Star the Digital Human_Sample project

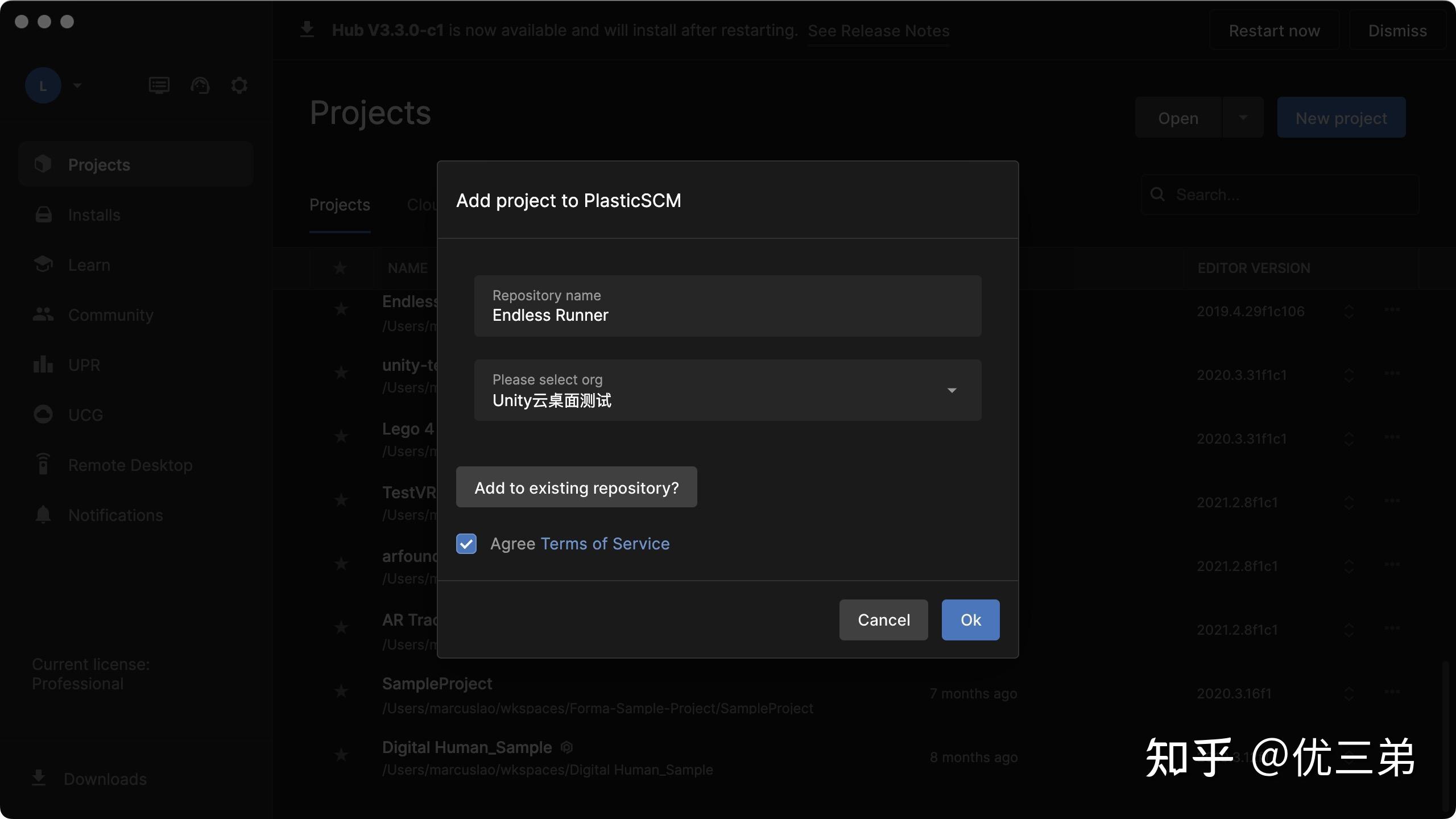(x=341, y=755)
